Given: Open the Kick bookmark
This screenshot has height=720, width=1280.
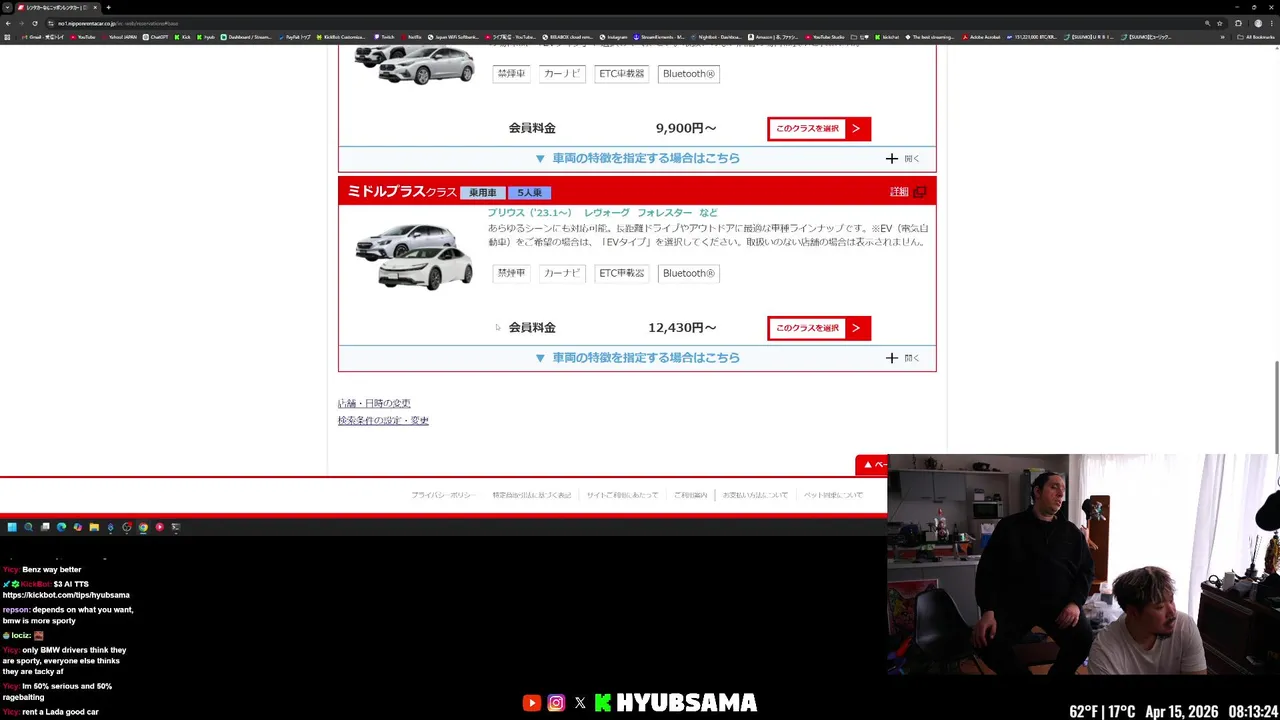Looking at the screenshot, I should pyautogui.click(x=182, y=37).
